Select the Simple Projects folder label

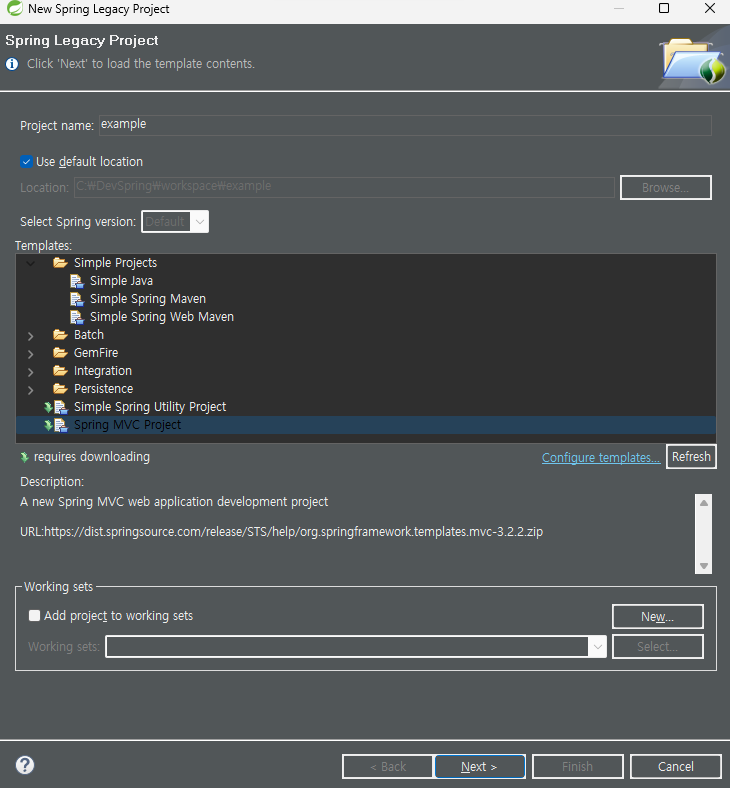[116, 263]
